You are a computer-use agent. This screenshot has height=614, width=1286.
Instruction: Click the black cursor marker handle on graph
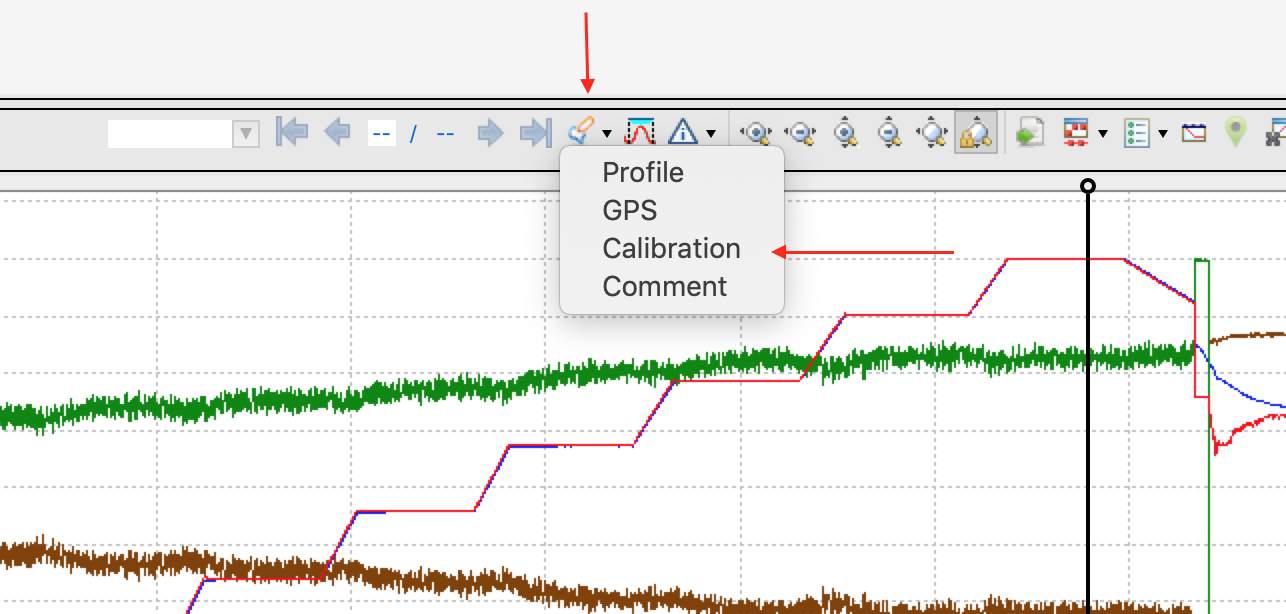(x=1088, y=185)
